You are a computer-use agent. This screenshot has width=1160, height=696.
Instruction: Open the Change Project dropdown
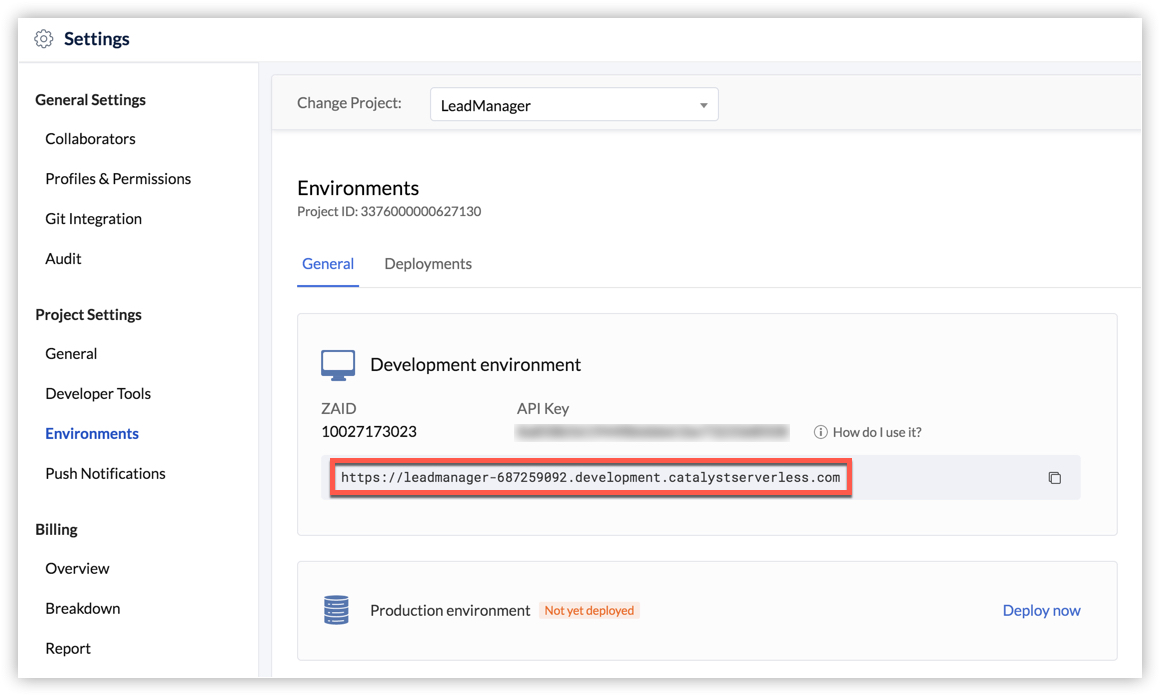[573, 105]
